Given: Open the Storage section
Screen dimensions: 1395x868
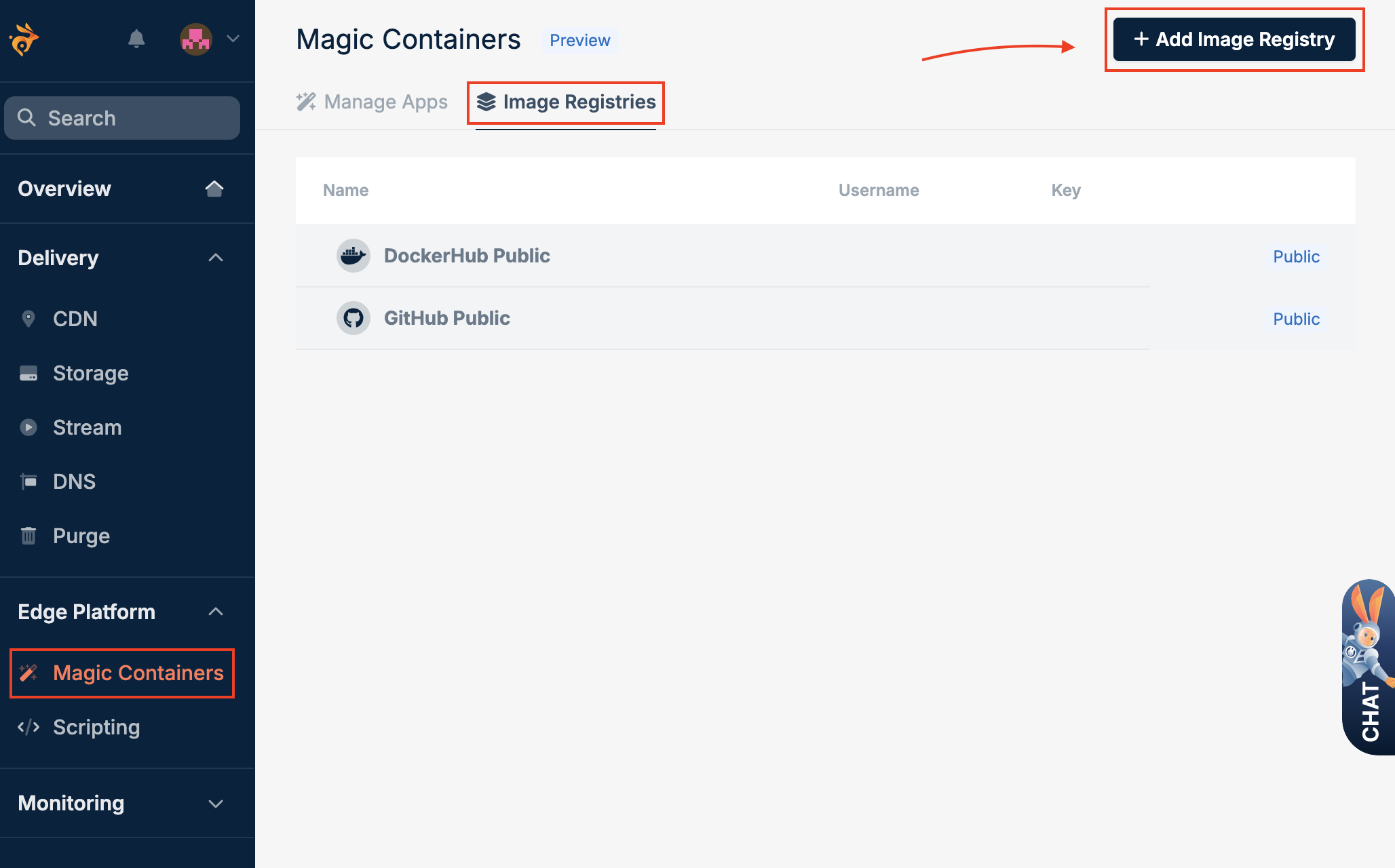Looking at the screenshot, I should (90, 373).
